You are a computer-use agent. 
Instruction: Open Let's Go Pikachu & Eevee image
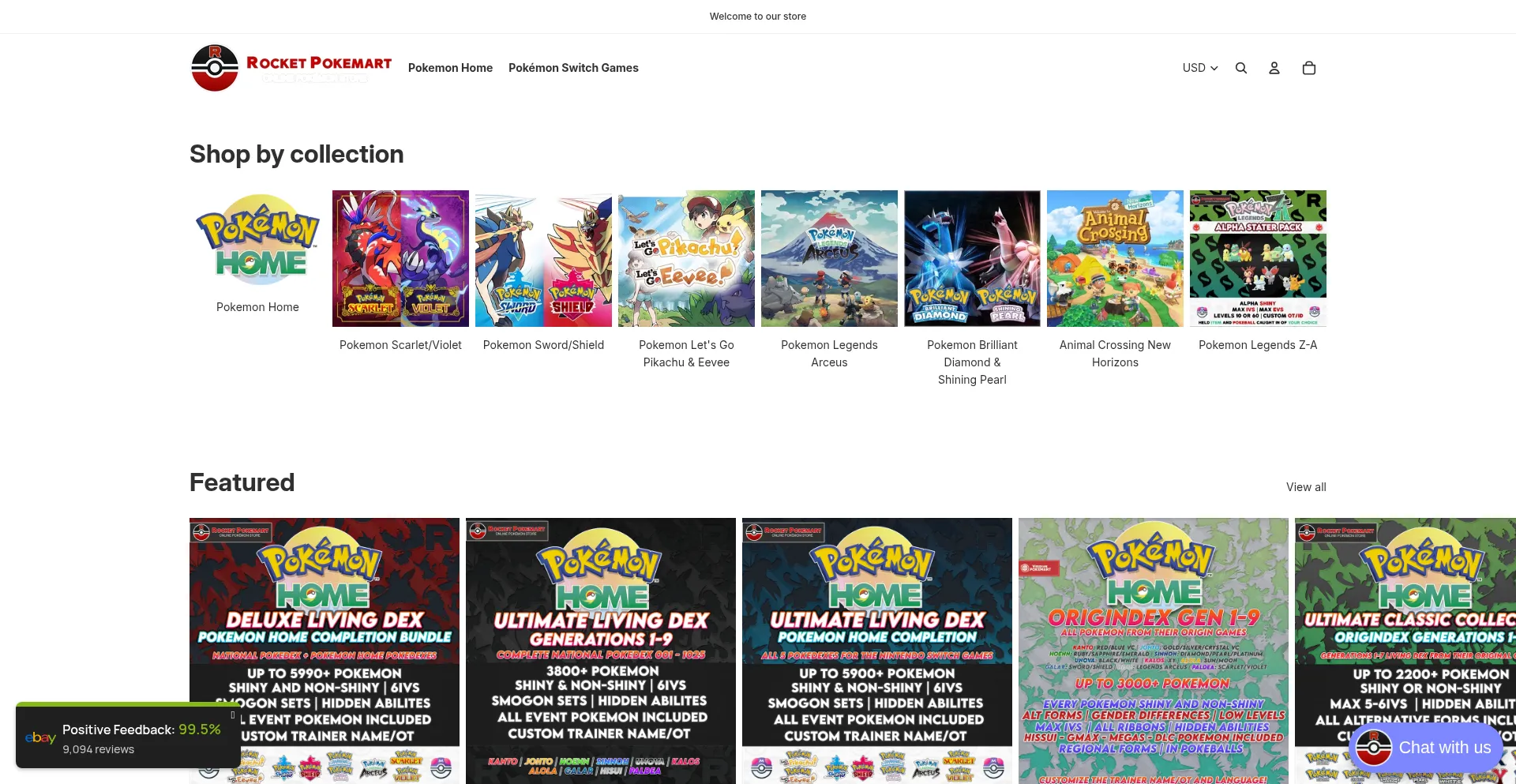coord(686,258)
